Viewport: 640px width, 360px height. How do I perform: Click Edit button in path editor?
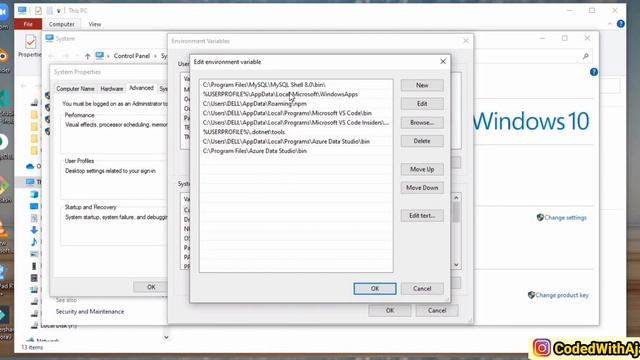coord(422,104)
